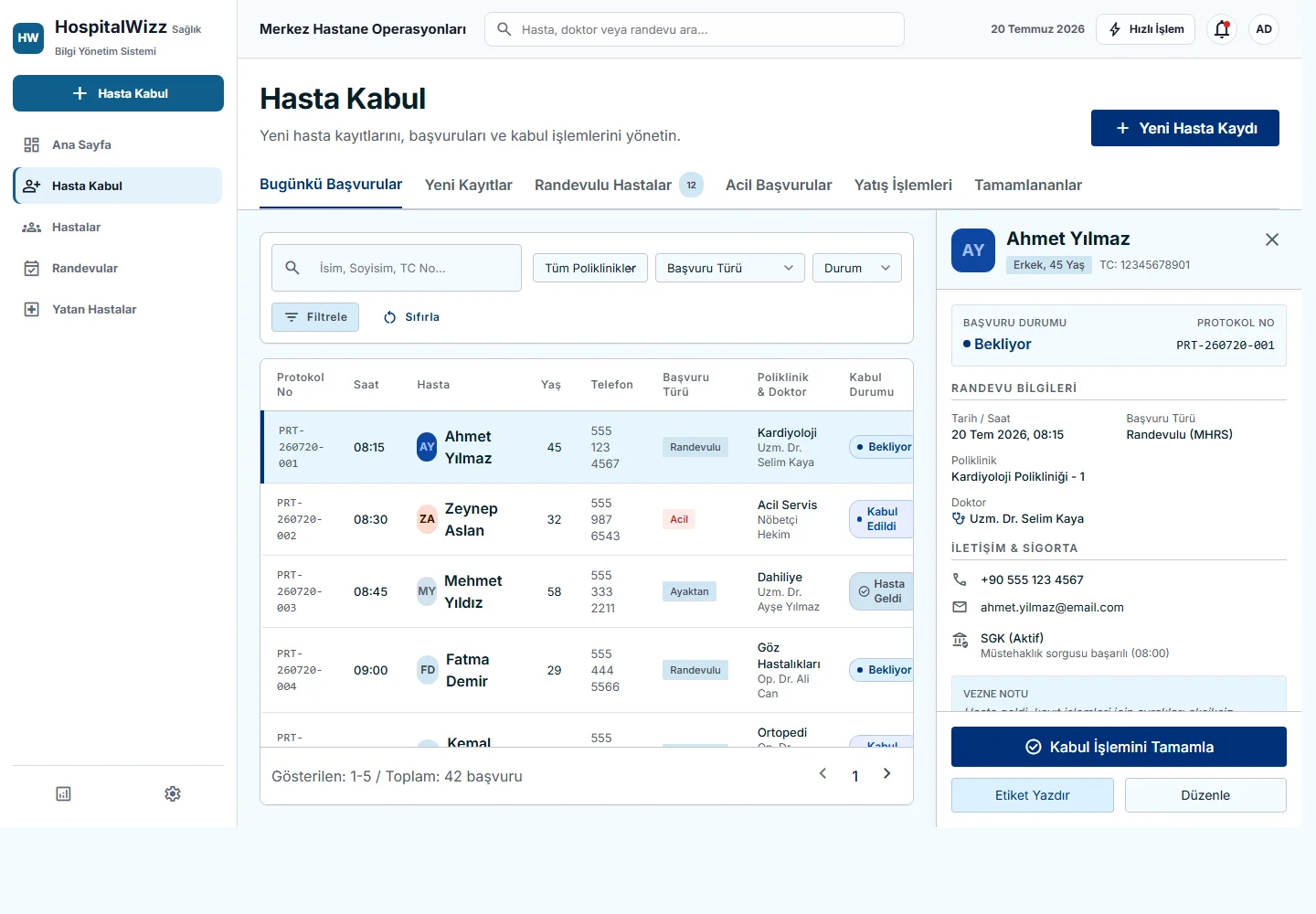The image size is (1316, 914).
Task: Click protocol PRT-260720-002 cell
Action: (300, 519)
